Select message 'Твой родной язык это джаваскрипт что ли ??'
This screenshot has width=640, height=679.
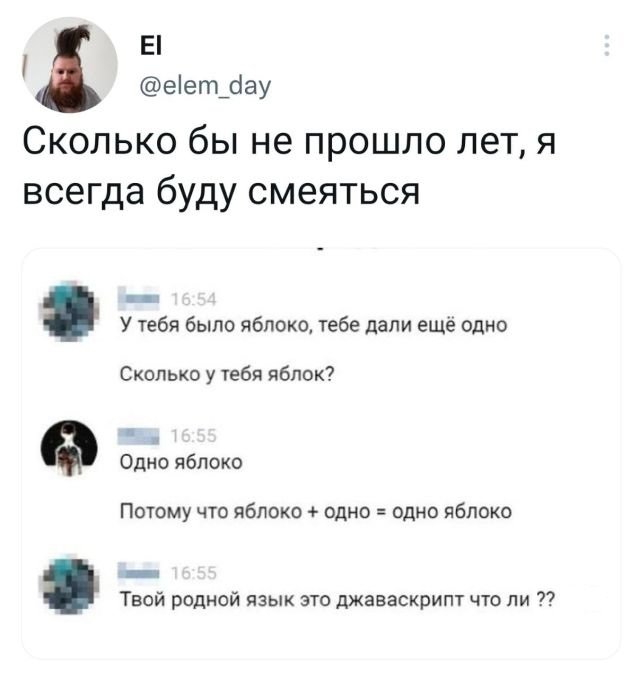pyautogui.click(x=337, y=600)
